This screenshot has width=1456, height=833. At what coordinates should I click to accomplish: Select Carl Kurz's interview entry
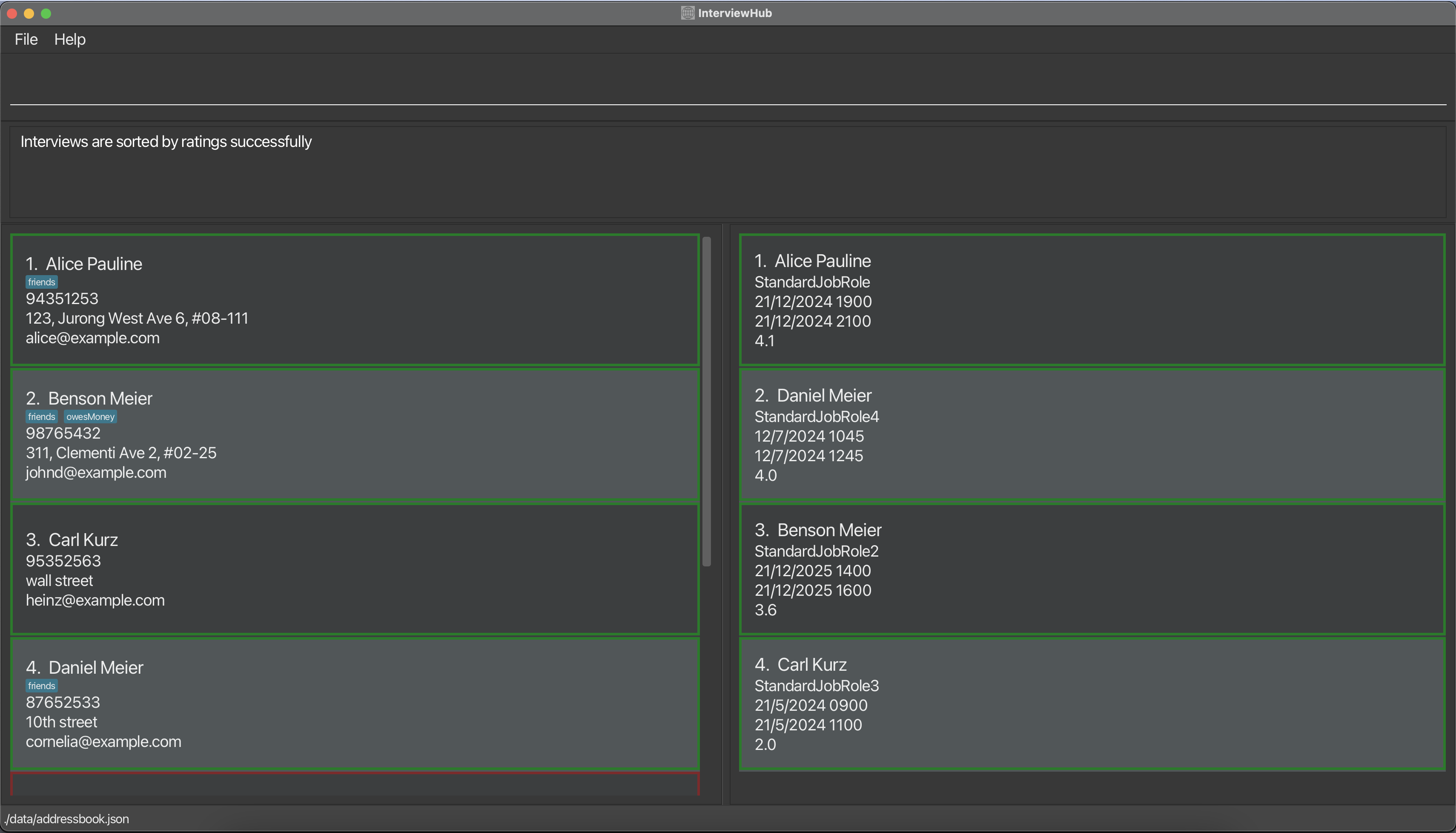(1092, 704)
